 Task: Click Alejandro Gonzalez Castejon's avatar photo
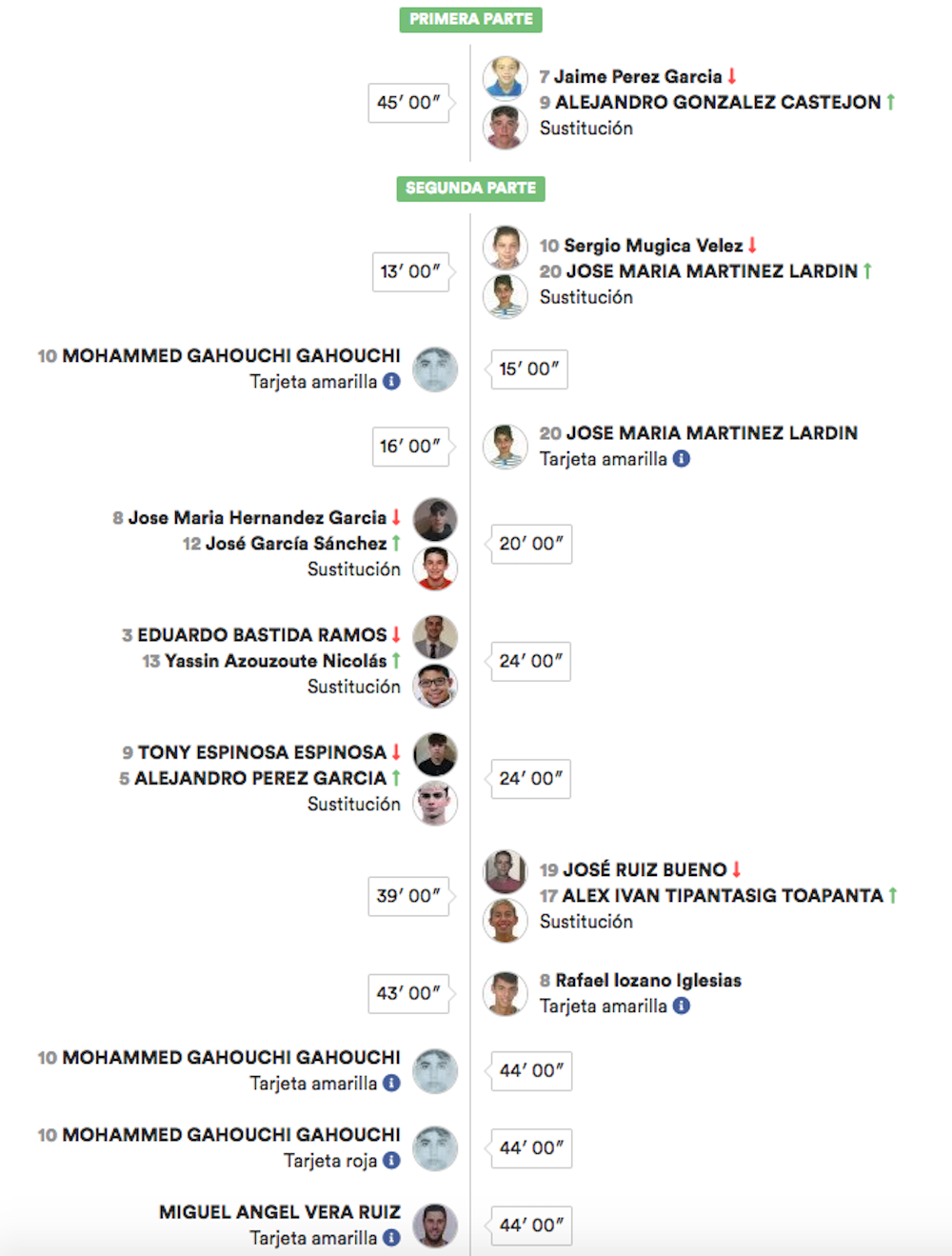tap(505, 127)
